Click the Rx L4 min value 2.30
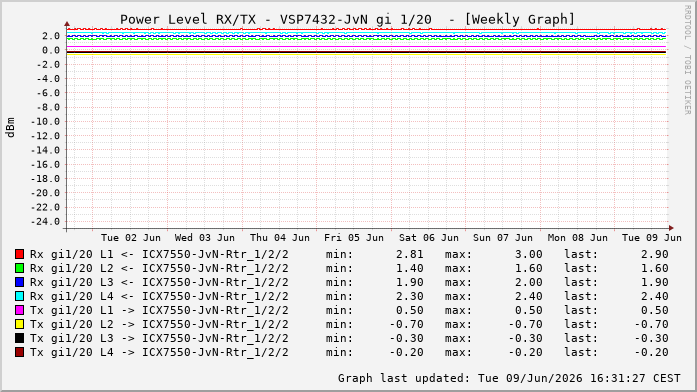This screenshot has height=392, width=697. pyautogui.click(x=409, y=296)
